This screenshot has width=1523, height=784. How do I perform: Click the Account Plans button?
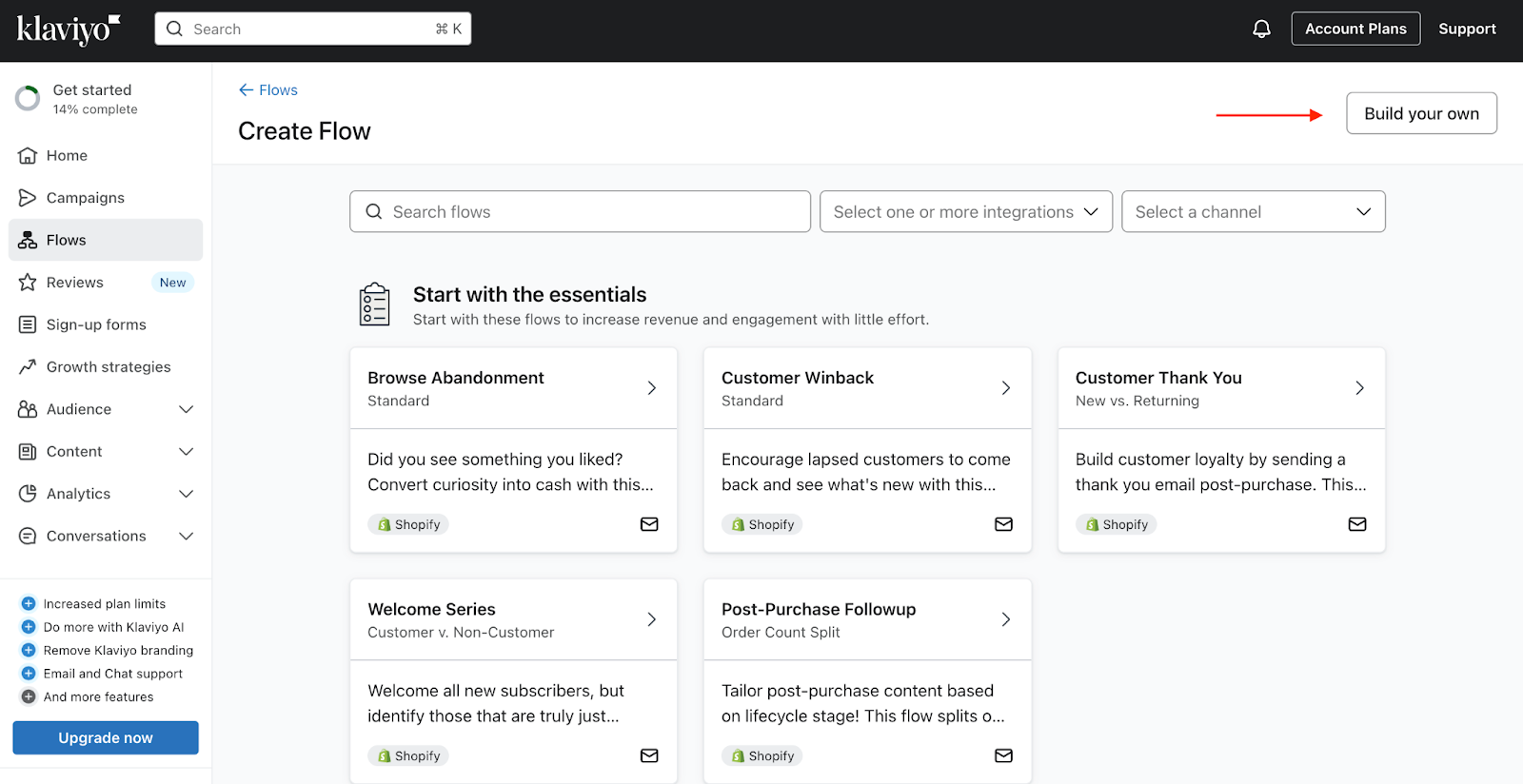(1355, 29)
